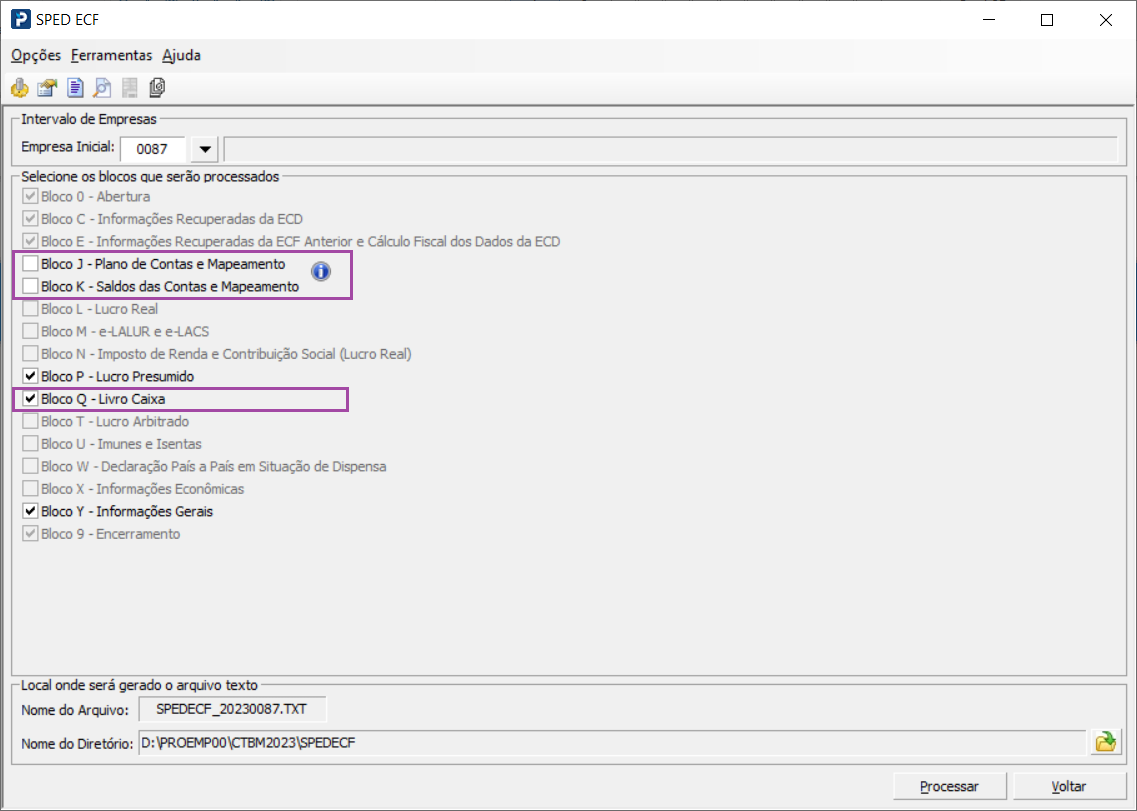Click the Processar button

click(949, 786)
